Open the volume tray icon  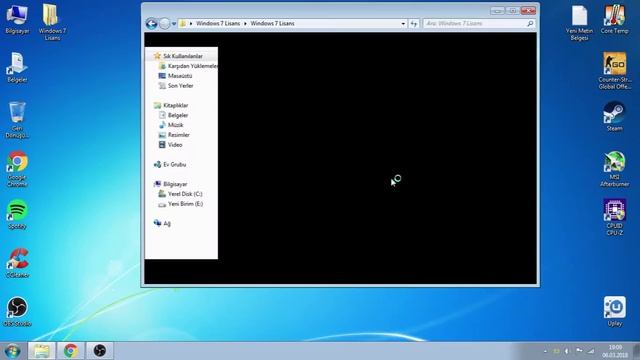click(567, 351)
